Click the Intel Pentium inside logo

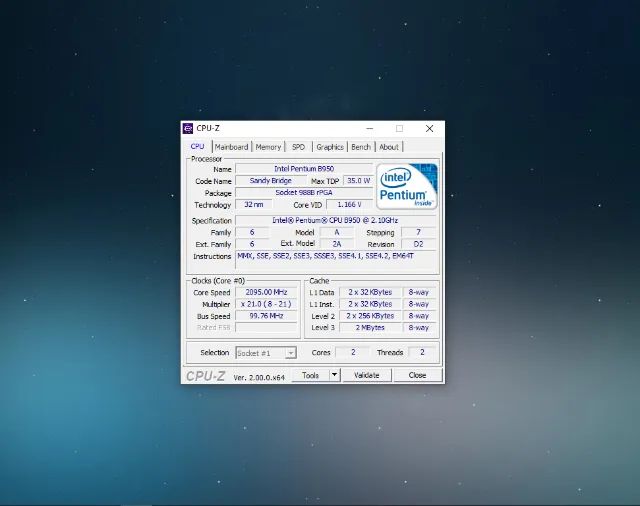coord(407,186)
